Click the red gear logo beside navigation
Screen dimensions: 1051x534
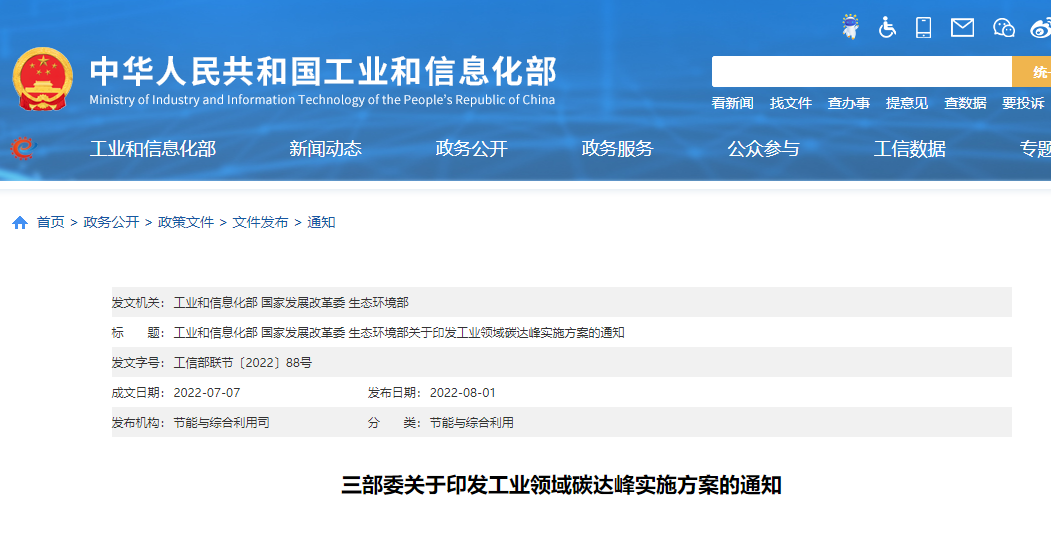click(x=23, y=148)
